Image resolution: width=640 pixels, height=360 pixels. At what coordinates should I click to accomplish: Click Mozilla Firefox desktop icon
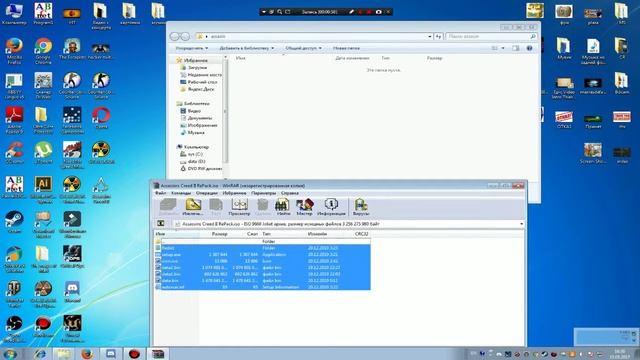(x=14, y=51)
